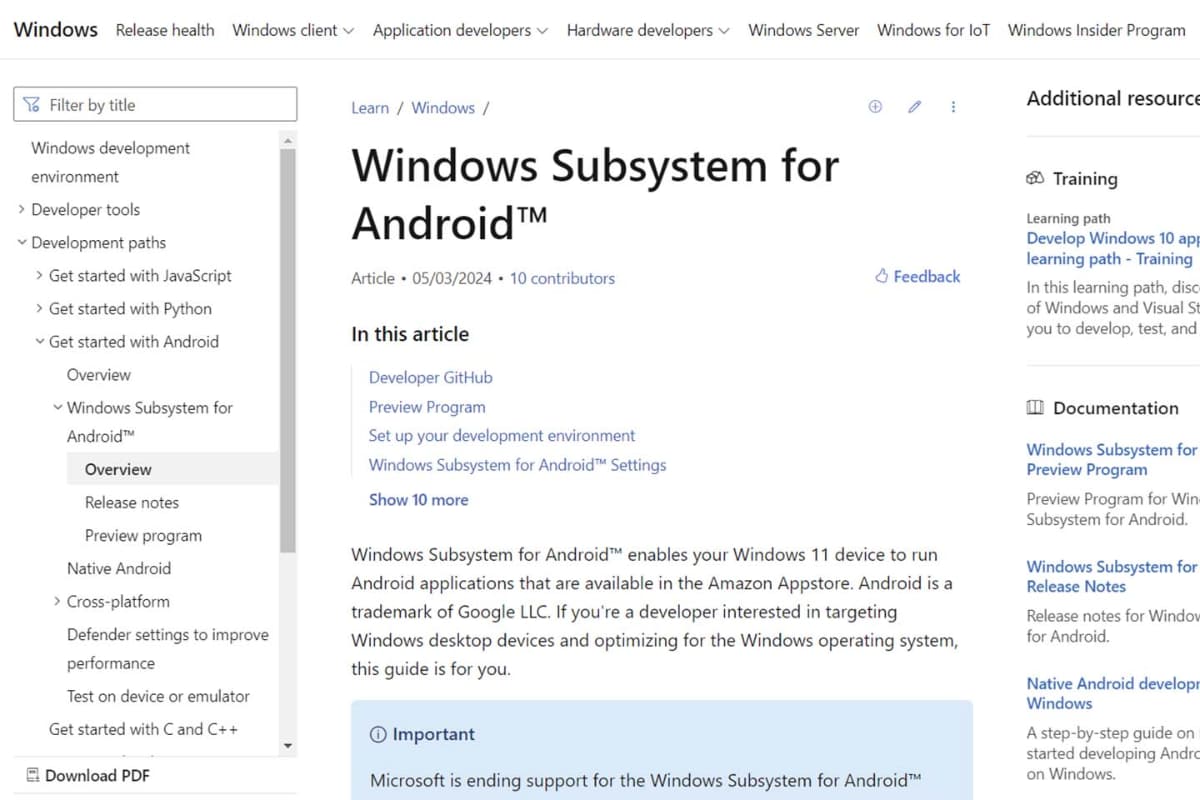Select Release notes in sidebar
The height and width of the screenshot is (800, 1200).
[132, 503]
